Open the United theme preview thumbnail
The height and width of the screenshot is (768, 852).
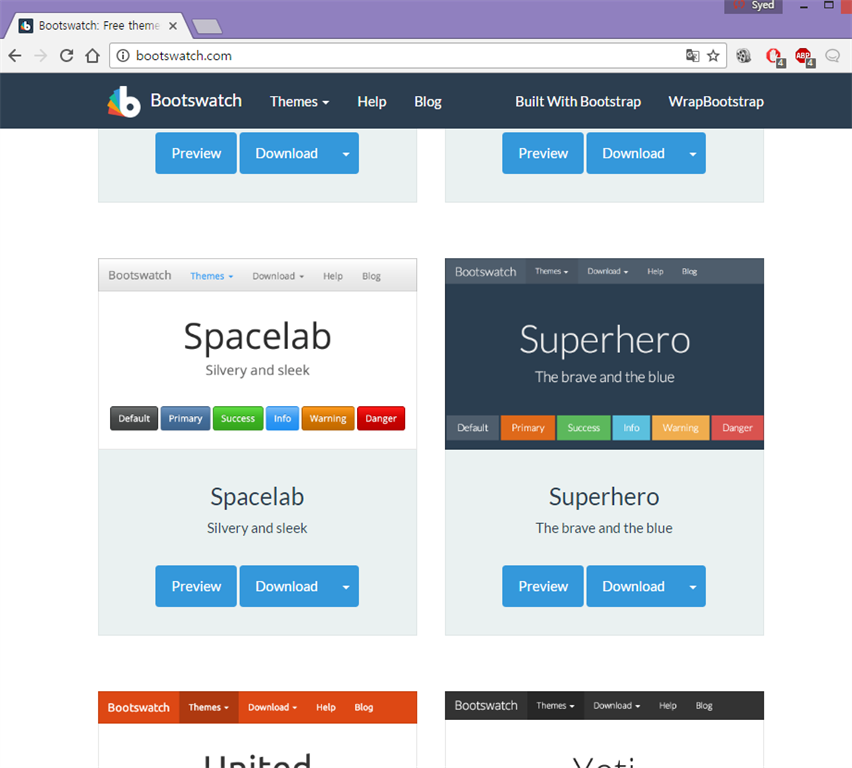(258, 729)
